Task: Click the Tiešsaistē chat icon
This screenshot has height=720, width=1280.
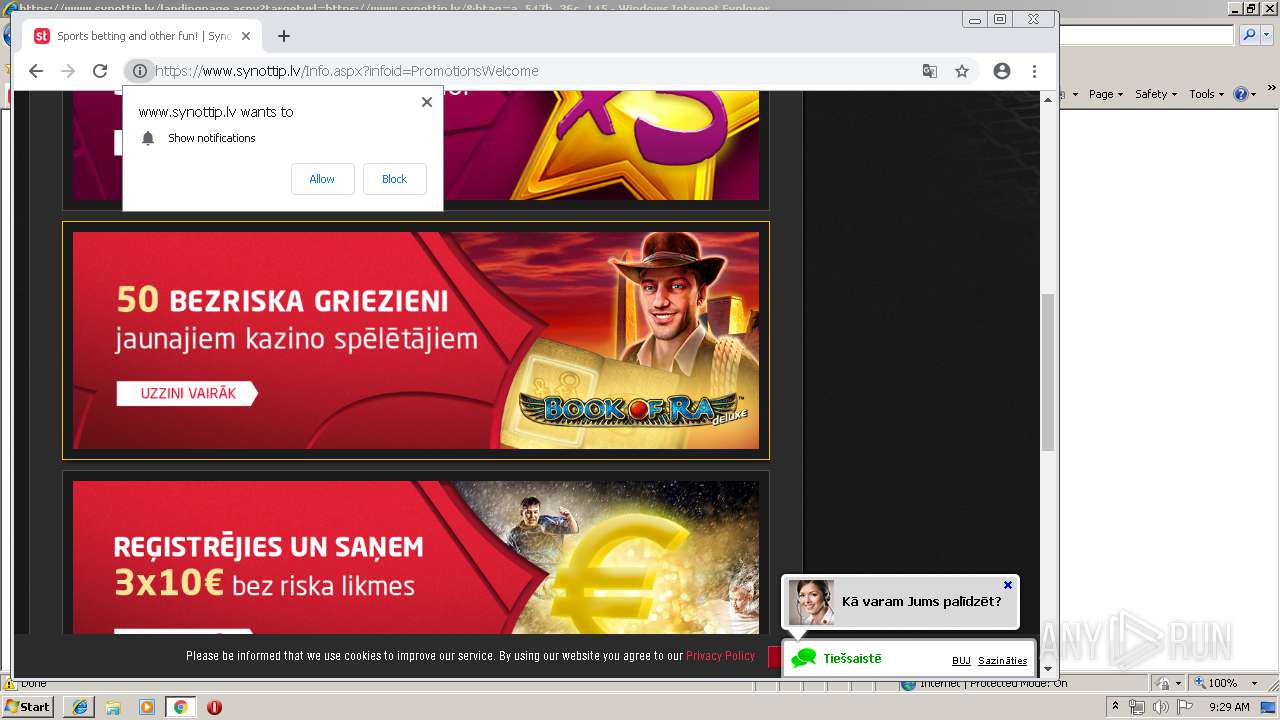Action: (804, 659)
